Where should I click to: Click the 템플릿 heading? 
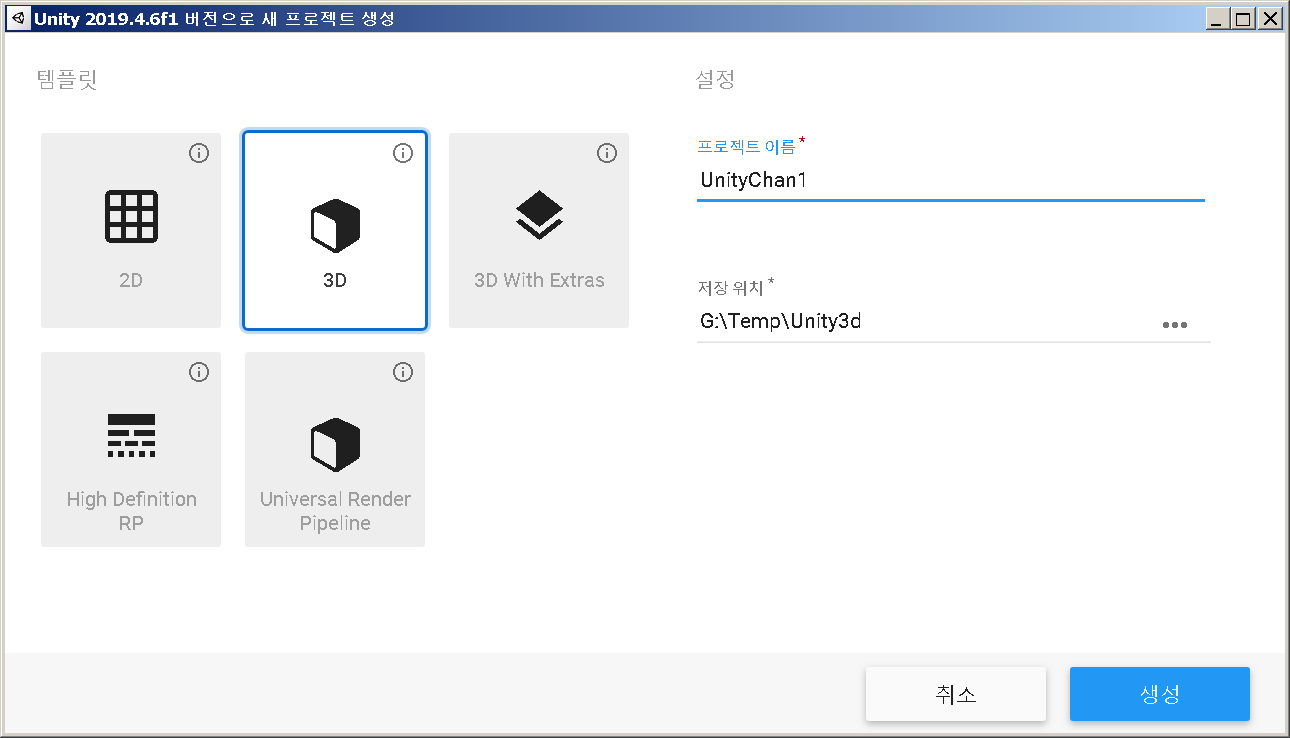67,80
